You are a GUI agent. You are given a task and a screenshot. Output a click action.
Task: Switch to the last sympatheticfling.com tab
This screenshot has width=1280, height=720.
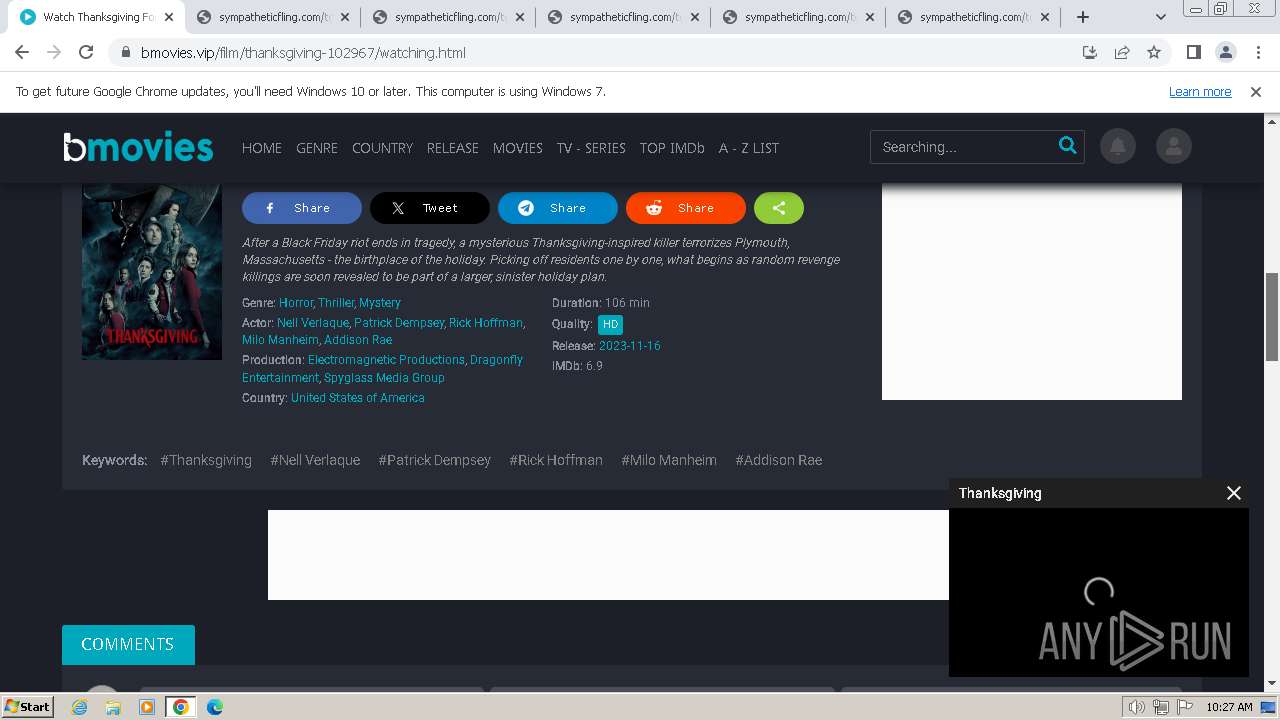point(972,17)
